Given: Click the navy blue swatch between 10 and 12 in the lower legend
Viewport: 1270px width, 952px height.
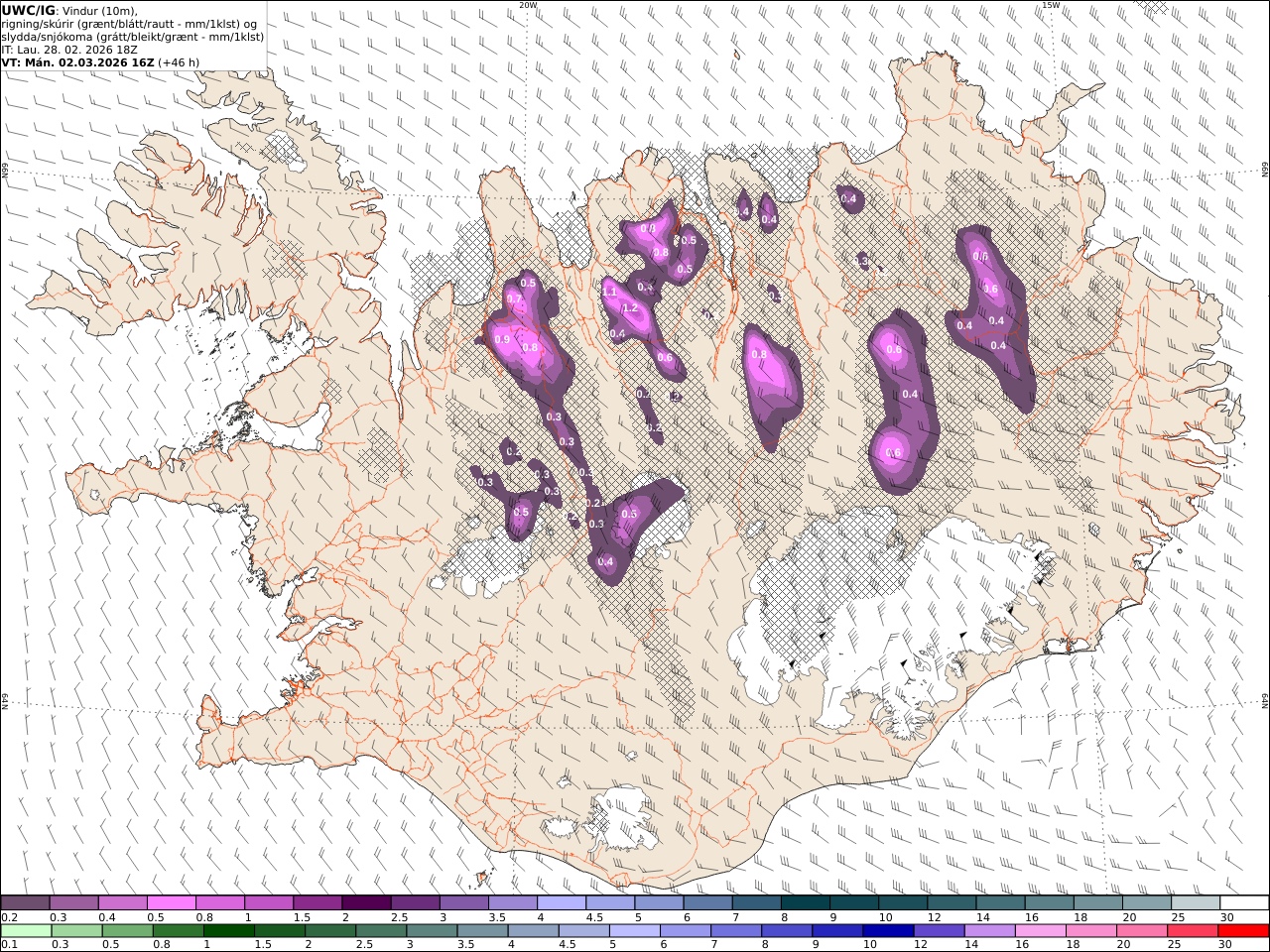Looking at the screenshot, I should pyautogui.click(x=888, y=931).
